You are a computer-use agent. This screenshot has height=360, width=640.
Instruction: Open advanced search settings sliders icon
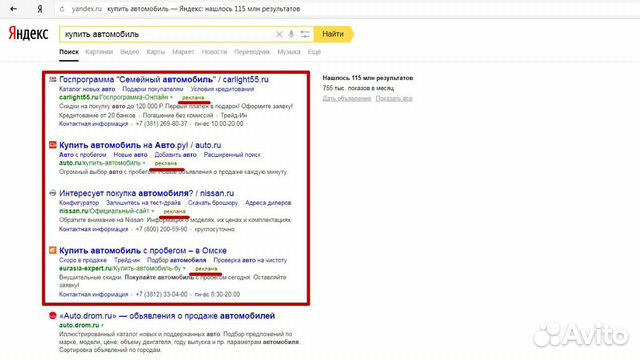pos(305,34)
